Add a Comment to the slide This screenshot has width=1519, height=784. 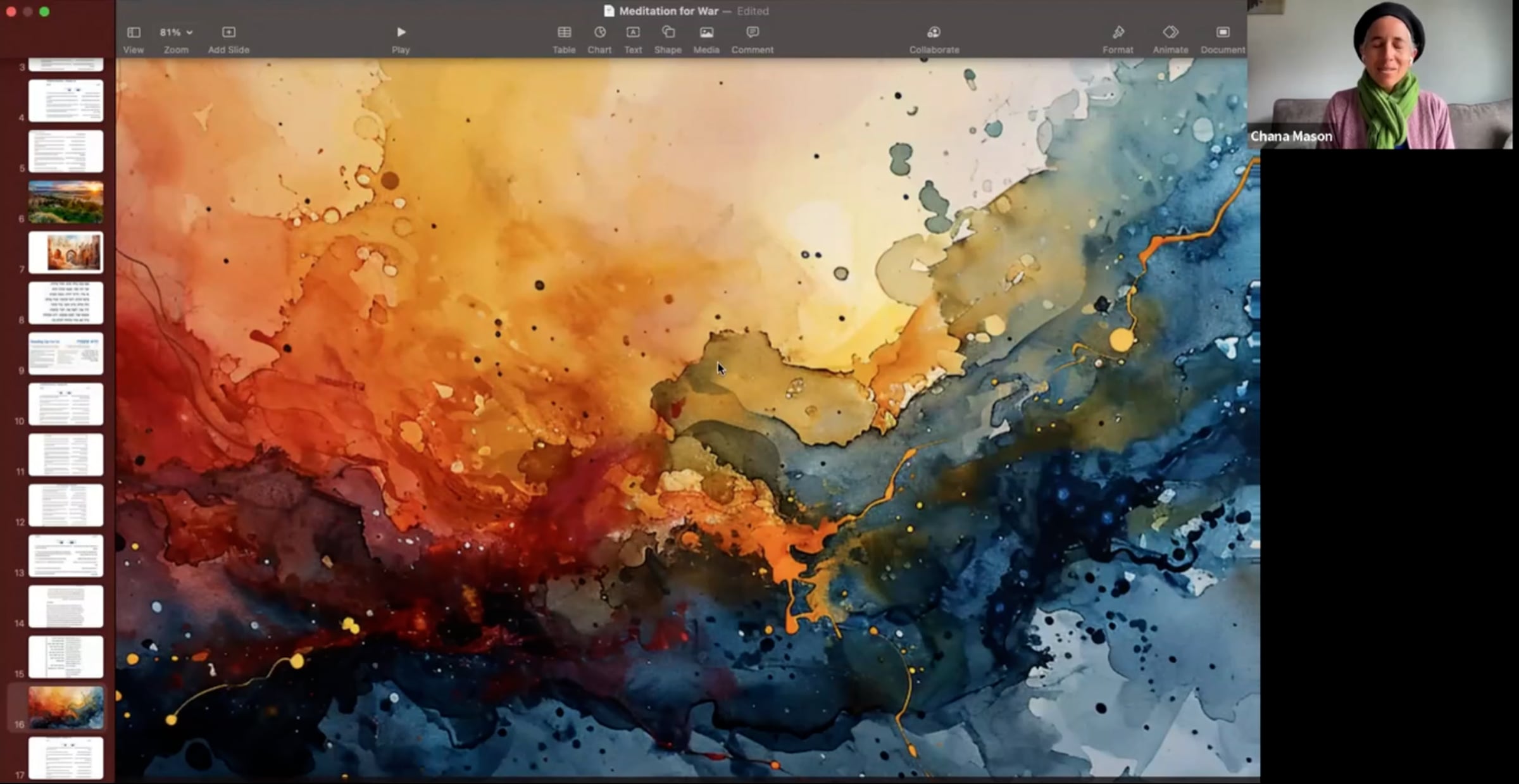752,32
